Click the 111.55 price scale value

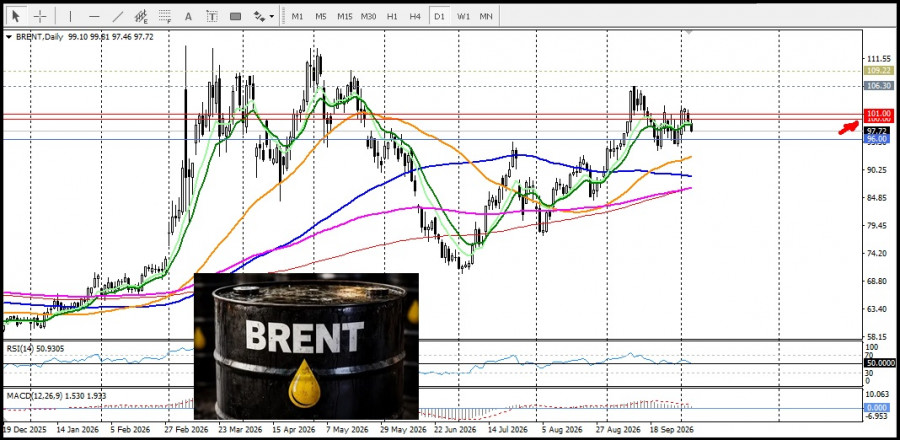[x=879, y=59]
